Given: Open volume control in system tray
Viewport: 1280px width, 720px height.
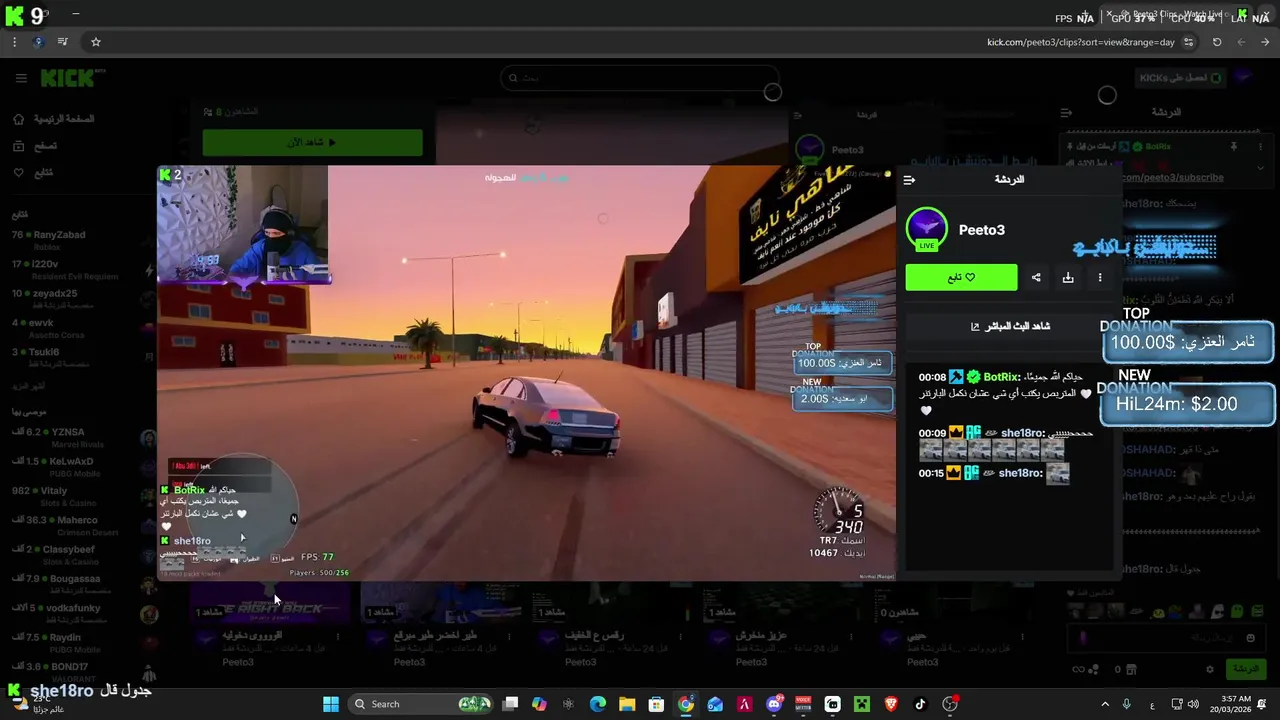Looking at the screenshot, I should click(x=1194, y=704).
